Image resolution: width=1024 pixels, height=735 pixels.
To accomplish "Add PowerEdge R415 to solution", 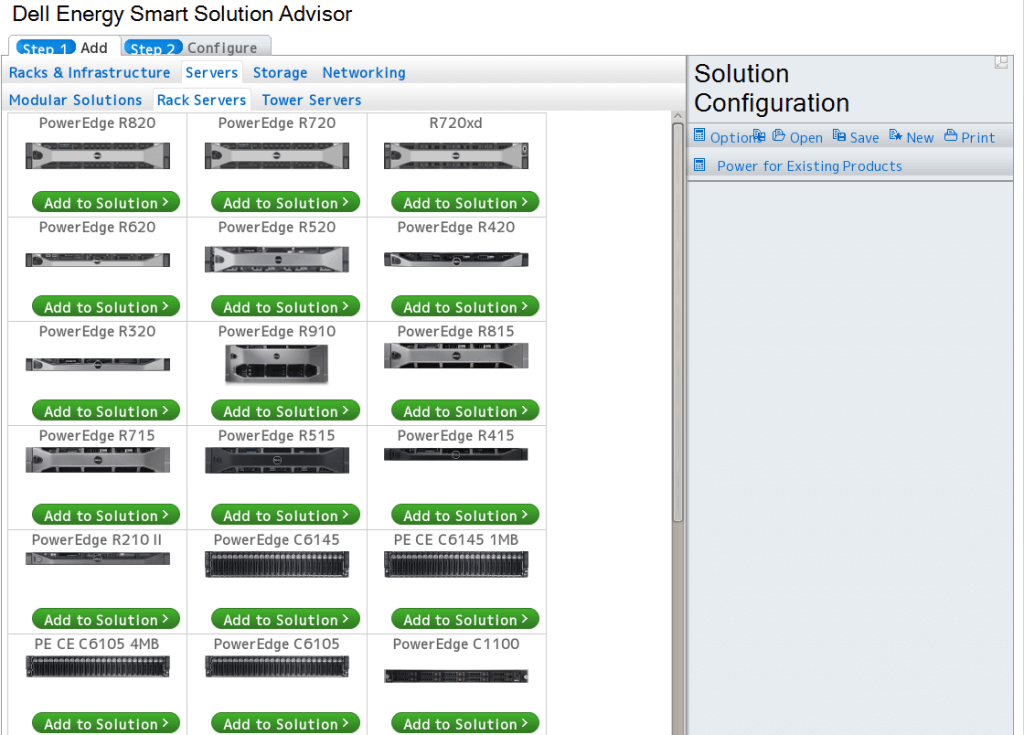I will [x=465, y=515].
